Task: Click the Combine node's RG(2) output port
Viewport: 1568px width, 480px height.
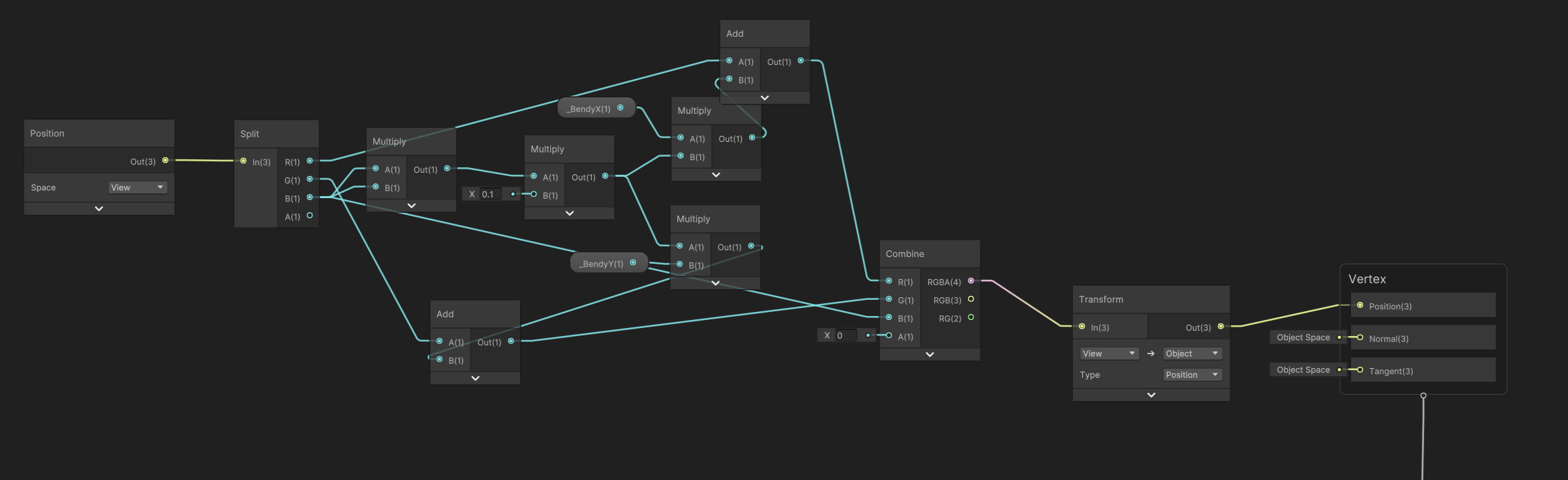Action: (971, 317)
